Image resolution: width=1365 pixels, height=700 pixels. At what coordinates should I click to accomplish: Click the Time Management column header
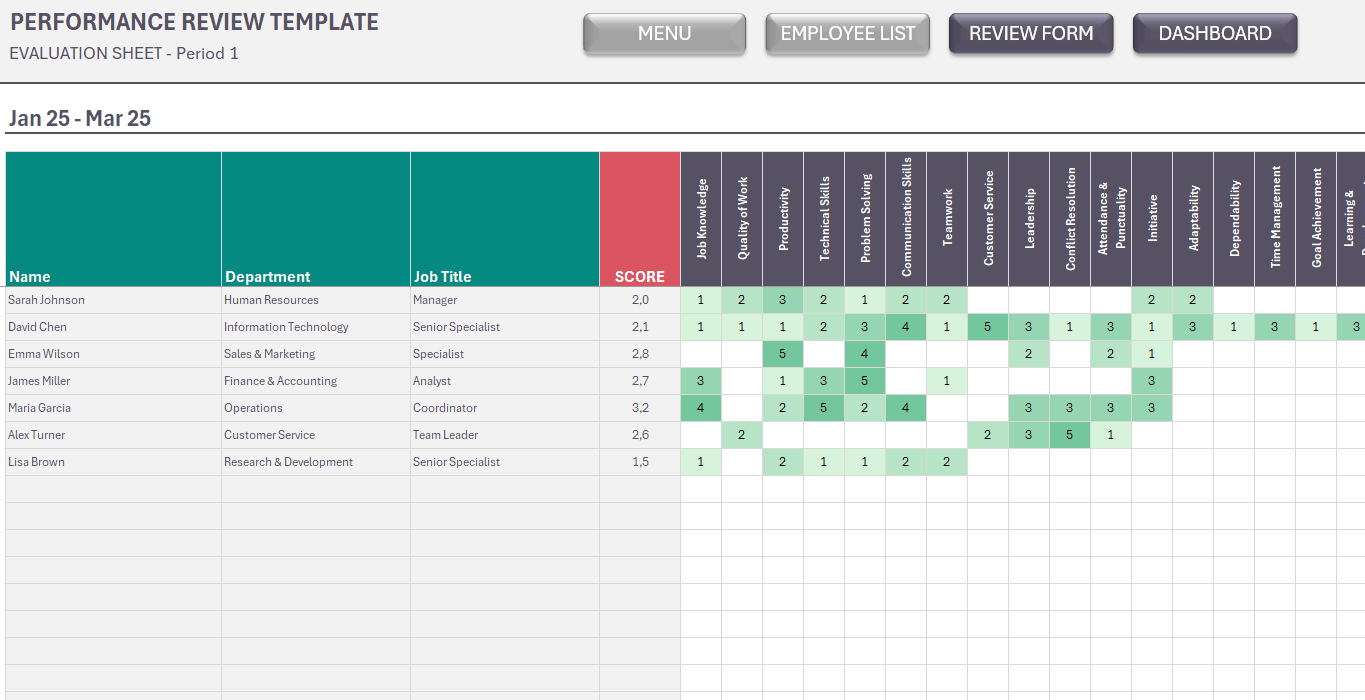(x=1275, y=219)
